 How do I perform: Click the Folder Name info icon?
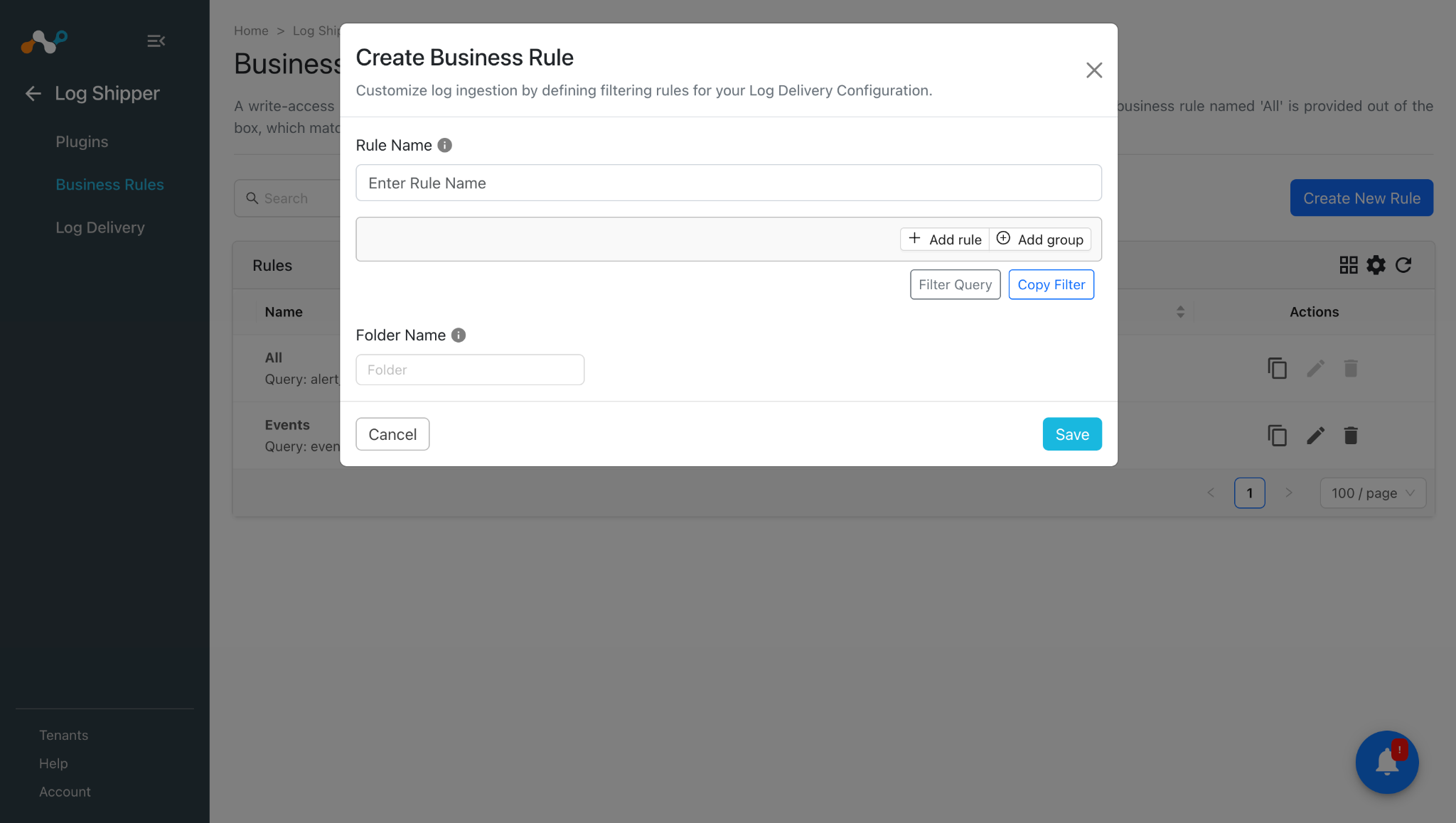click(459, 335)
